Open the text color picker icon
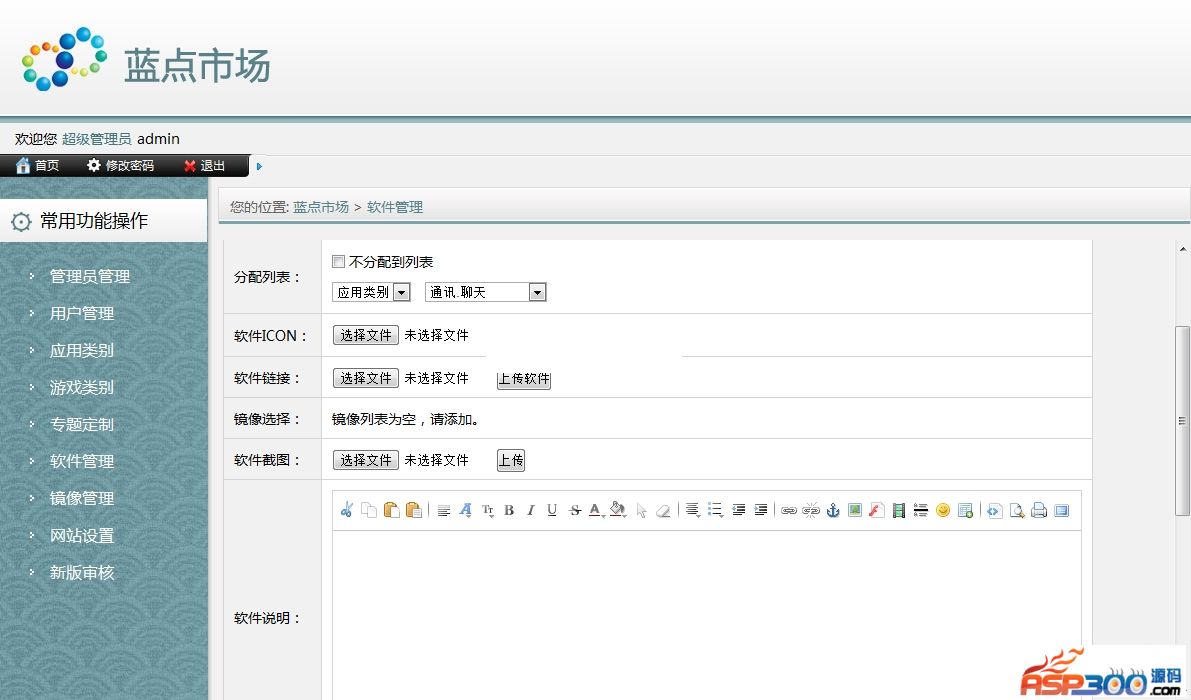This screenshot has height=700, width=1191. point(596,510)
